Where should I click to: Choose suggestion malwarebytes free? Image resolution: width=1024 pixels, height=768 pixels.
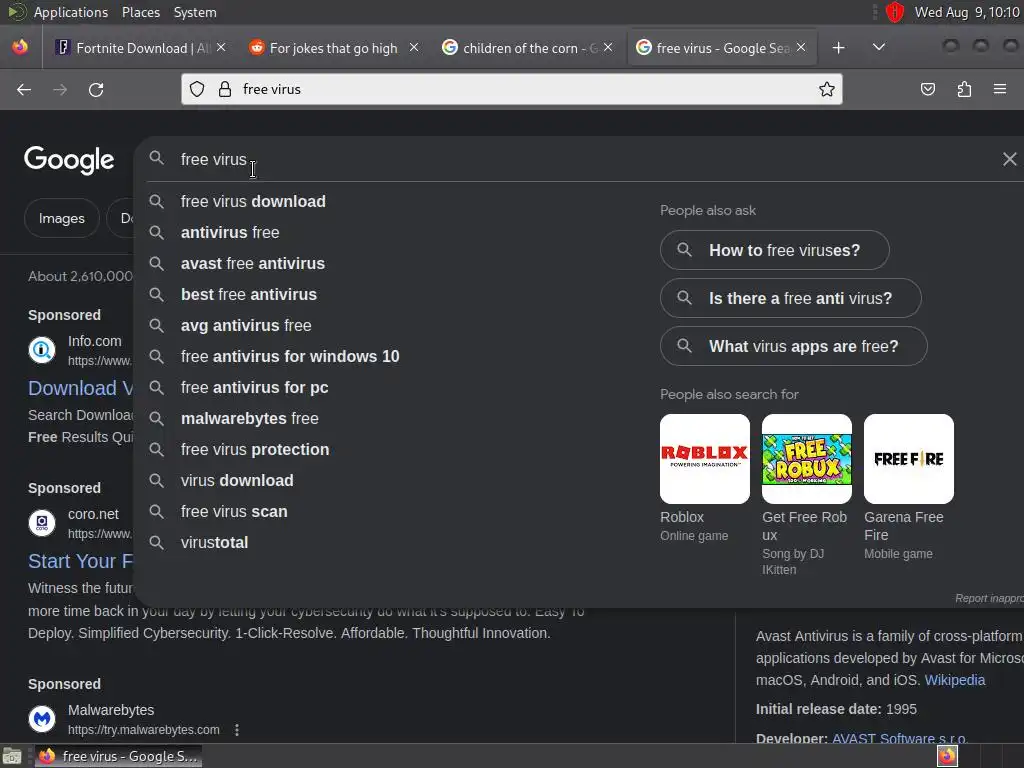coord(249,419)
